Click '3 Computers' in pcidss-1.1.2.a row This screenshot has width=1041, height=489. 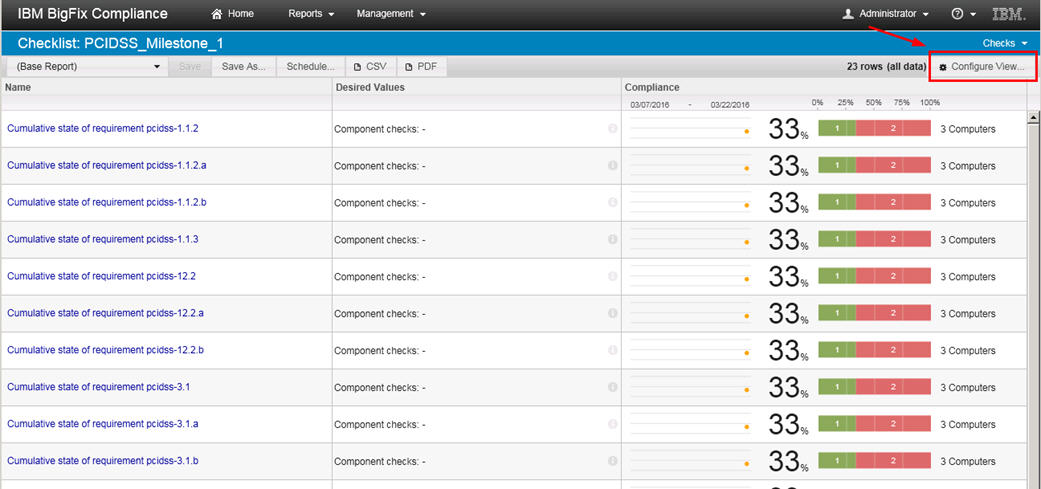[968, 166]
